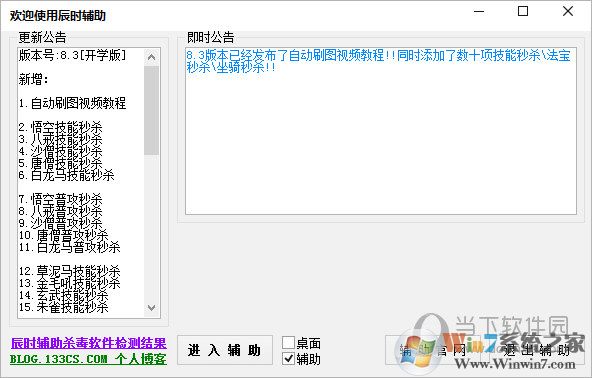This screenshot has width=592, height=378.
Task: Click the update list scrollbar thumb
Action: coord(151,110)
